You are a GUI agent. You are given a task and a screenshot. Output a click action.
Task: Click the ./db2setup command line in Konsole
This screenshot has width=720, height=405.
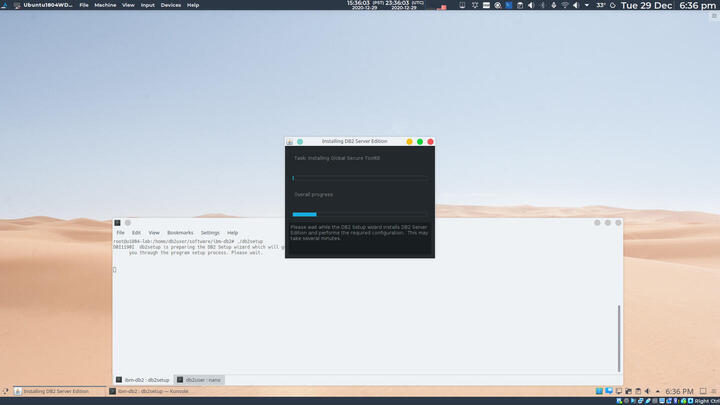(x=188, y=241)
